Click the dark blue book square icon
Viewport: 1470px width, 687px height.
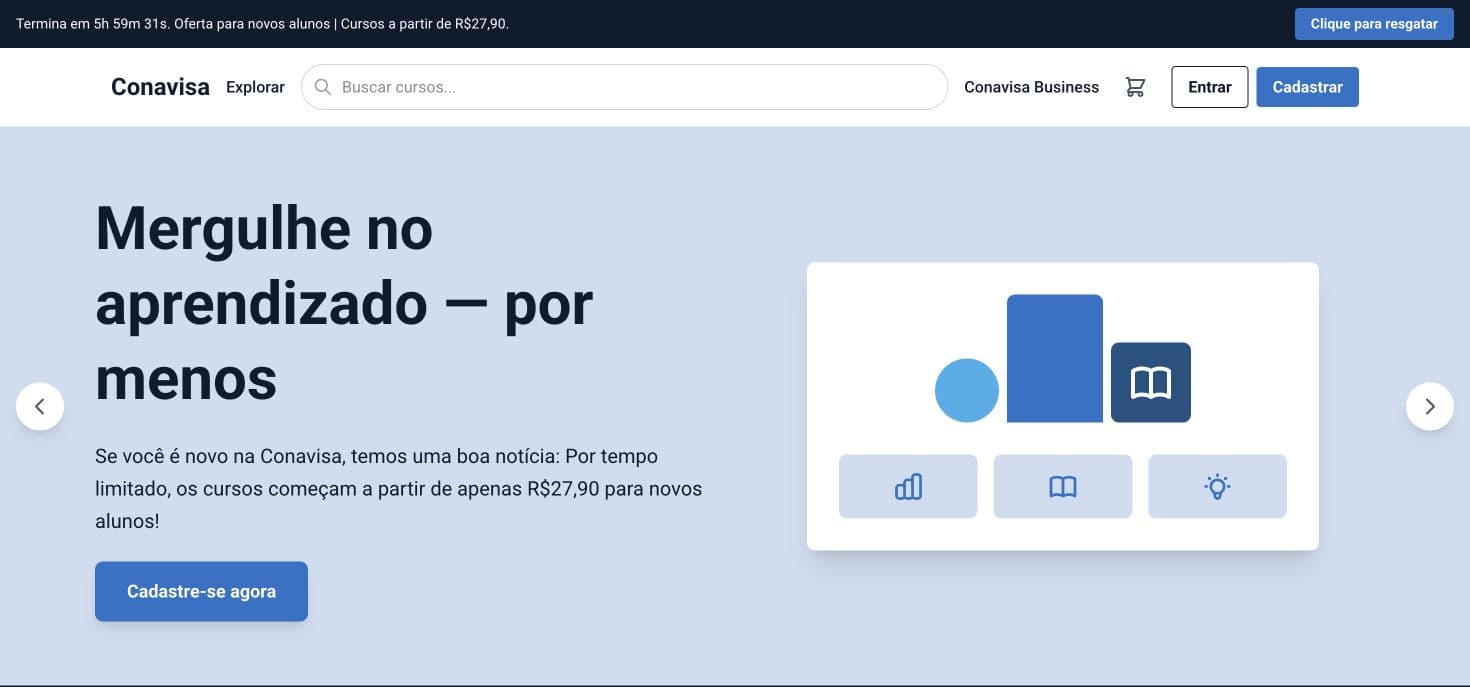point(1151,382)
